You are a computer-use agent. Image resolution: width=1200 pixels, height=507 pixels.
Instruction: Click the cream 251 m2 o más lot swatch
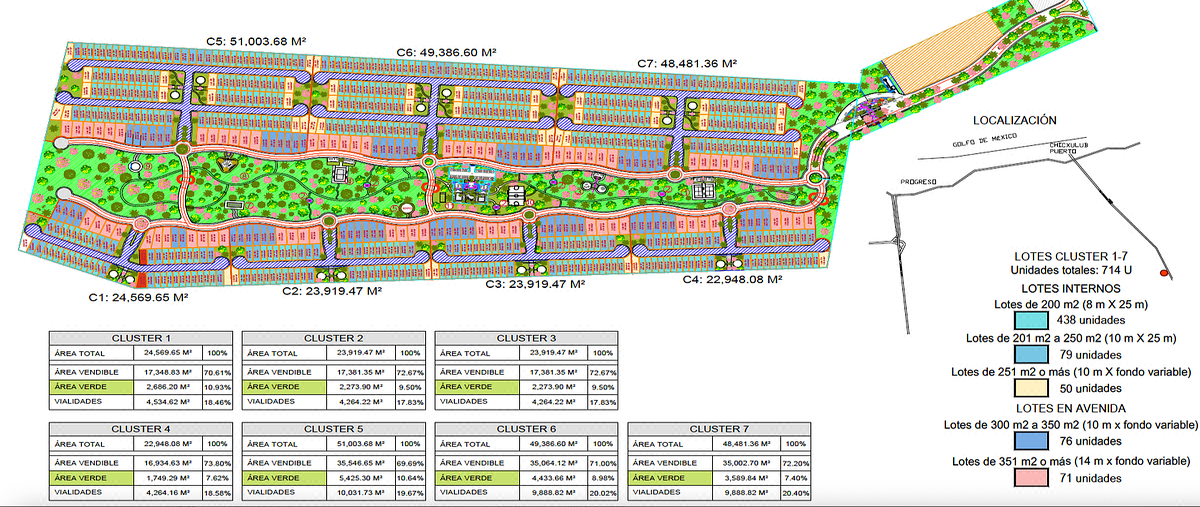[1030, 388]
